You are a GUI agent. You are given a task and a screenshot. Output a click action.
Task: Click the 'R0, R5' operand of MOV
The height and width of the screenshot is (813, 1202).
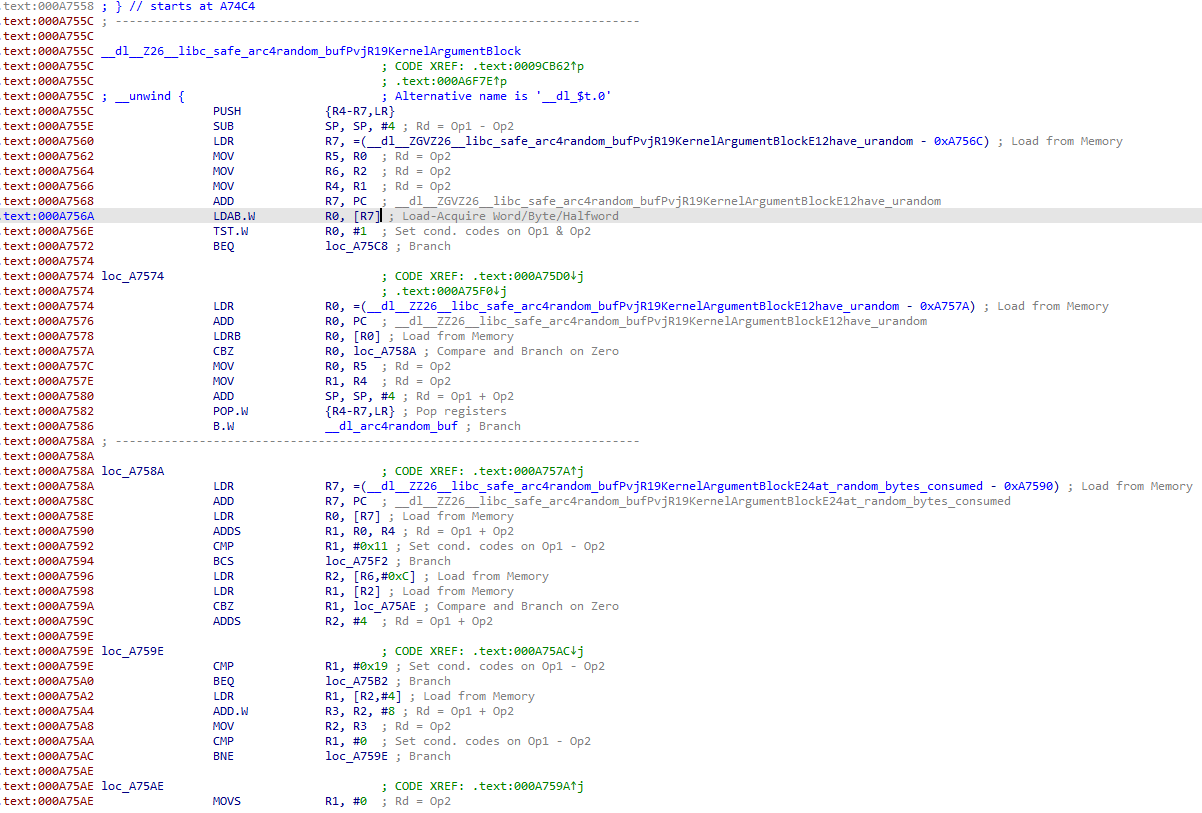[346, 366]
